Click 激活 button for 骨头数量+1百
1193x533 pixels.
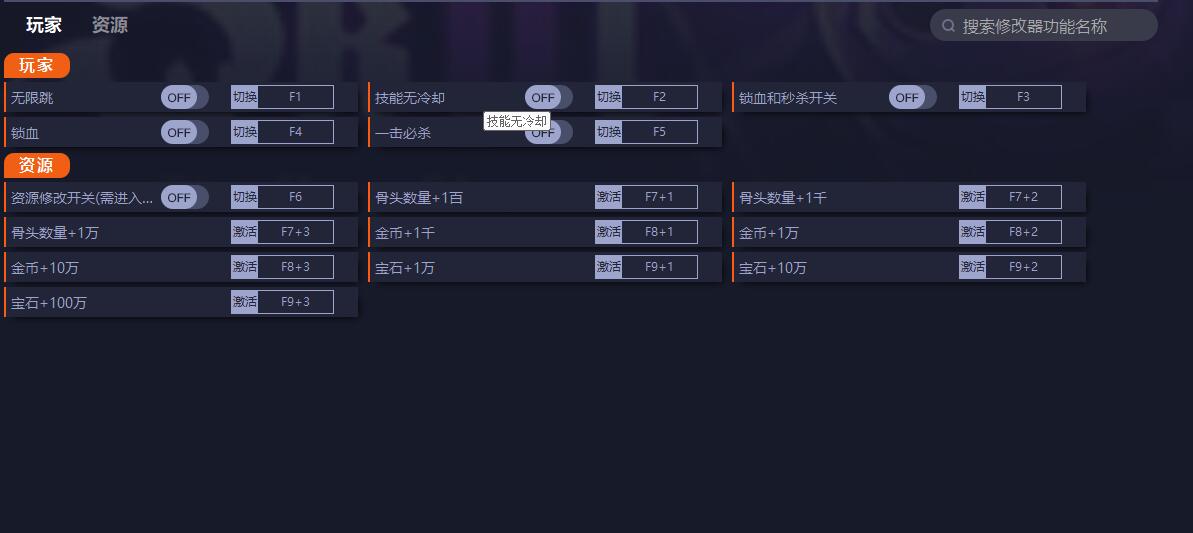click(609, 197)
